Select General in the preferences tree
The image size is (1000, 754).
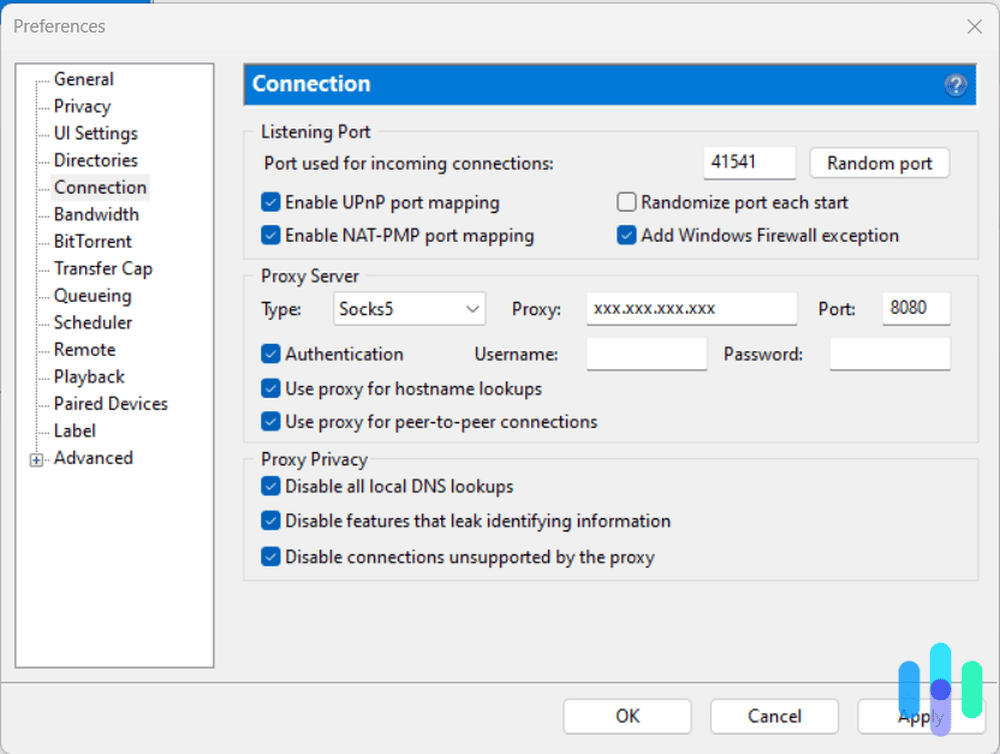(84, 79)
